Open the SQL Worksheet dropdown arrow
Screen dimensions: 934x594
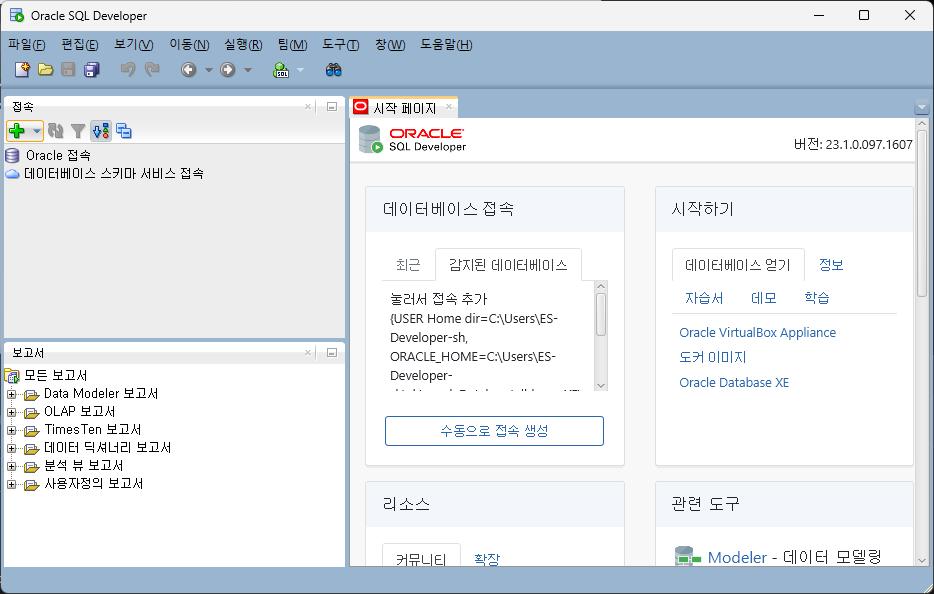pyautogui.click(x=300, y=70)
